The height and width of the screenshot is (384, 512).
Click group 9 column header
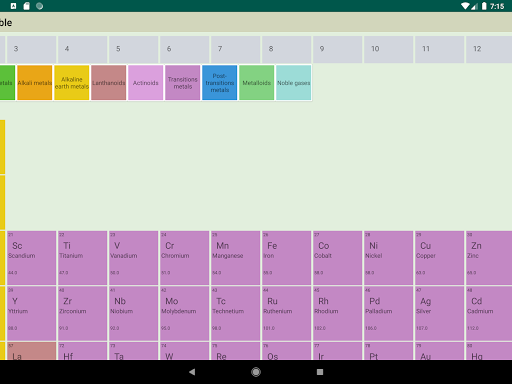pyautogui.click(x=338, y=49)
